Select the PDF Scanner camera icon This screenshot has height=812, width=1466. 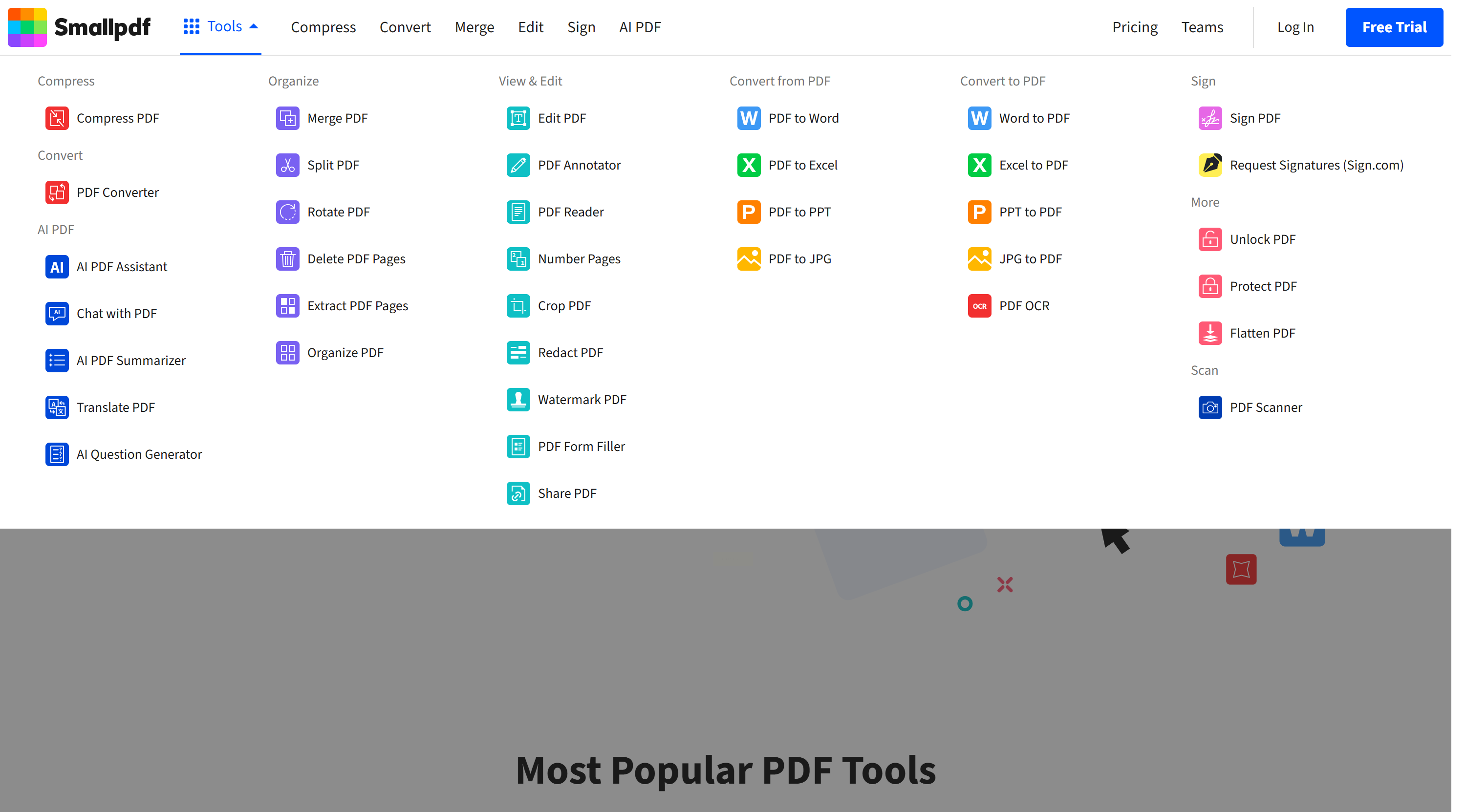(x=1209, y=407)
